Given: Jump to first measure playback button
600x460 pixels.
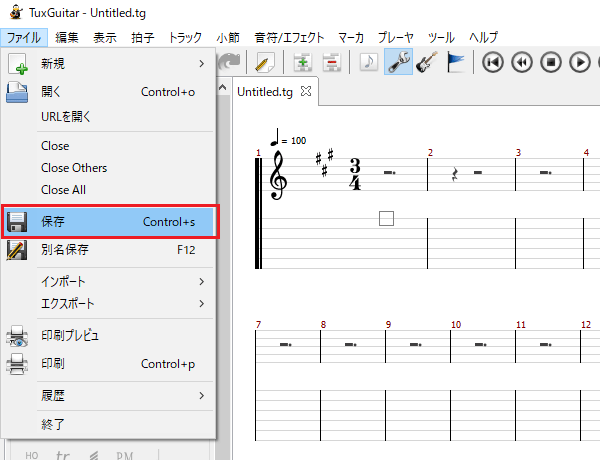Looking at the screenshot, I should click(493, 62).
